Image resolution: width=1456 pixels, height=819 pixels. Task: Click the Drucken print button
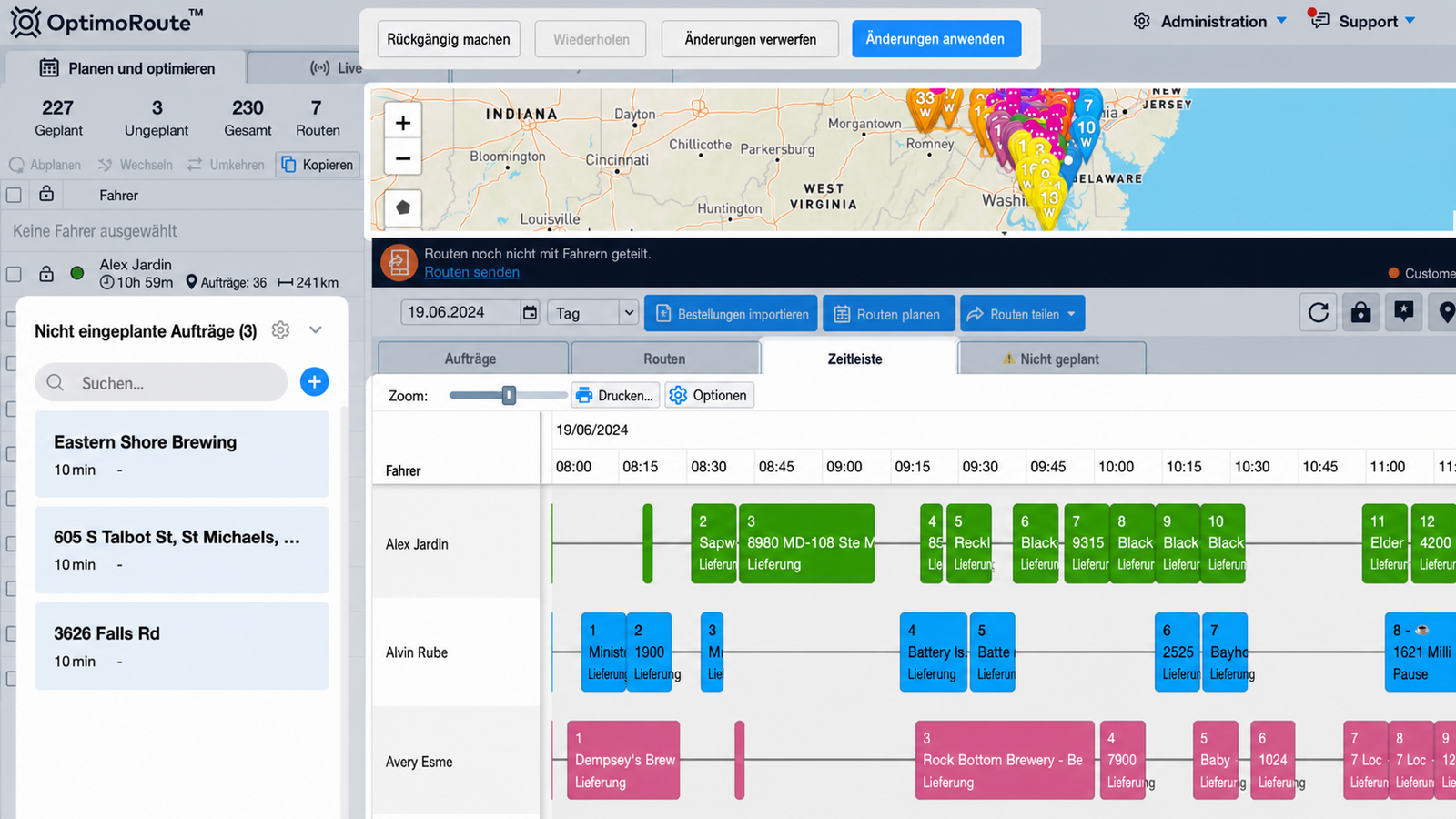point(615,395)
